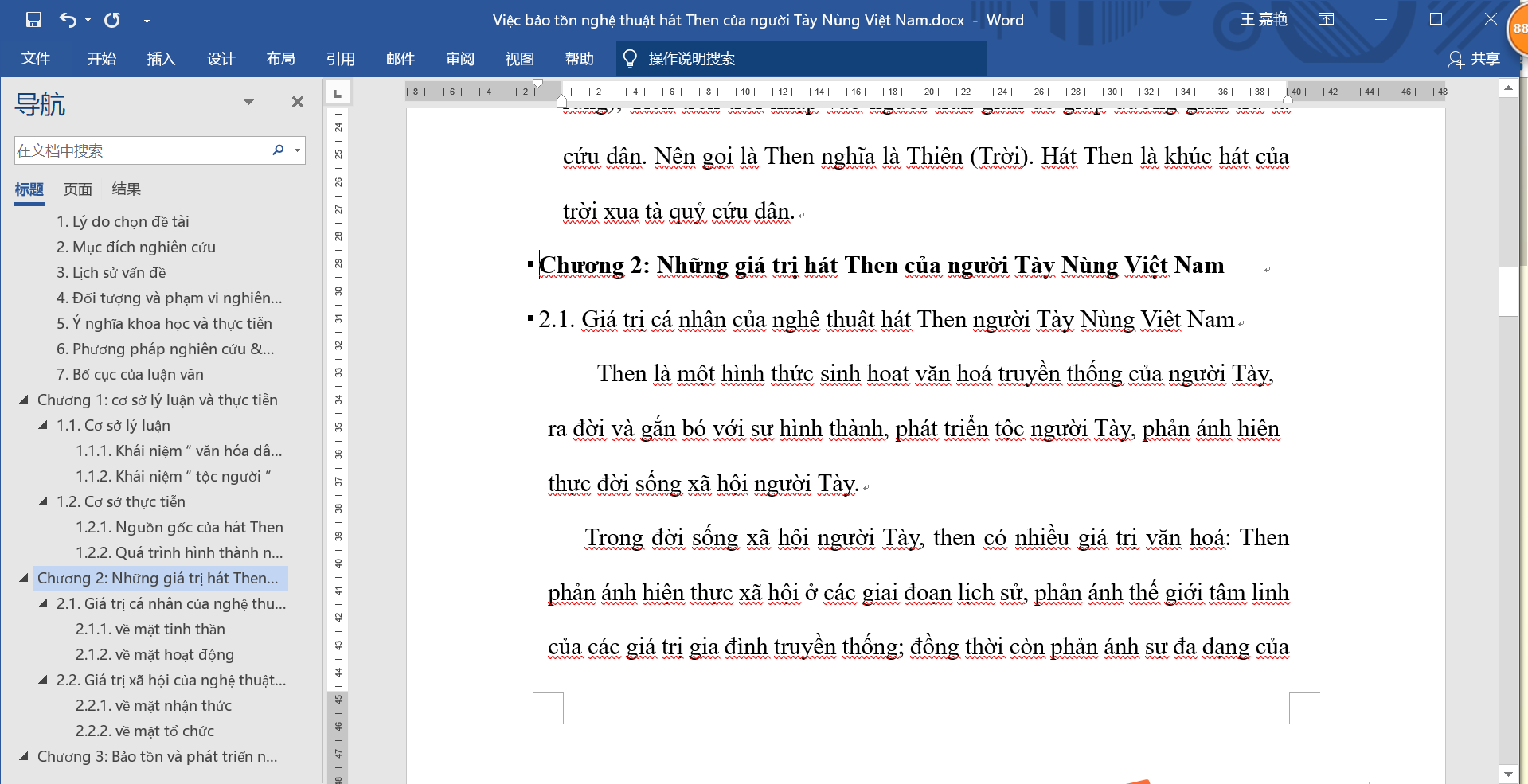Maximize the Word window
The height and width of the screenshot is (784, 1528).
[x=1436, y=19]
